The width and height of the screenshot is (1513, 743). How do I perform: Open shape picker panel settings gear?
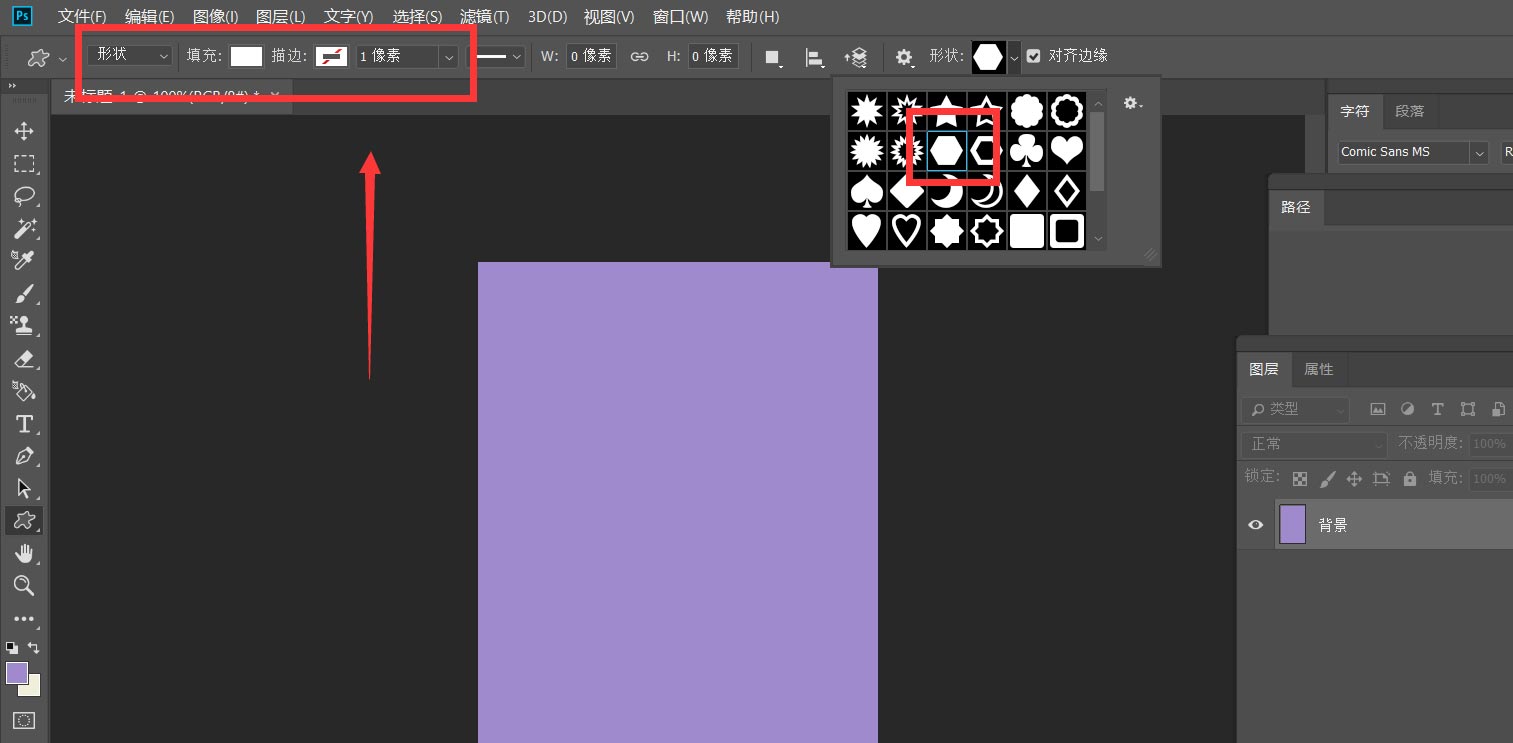point(1132,103)
